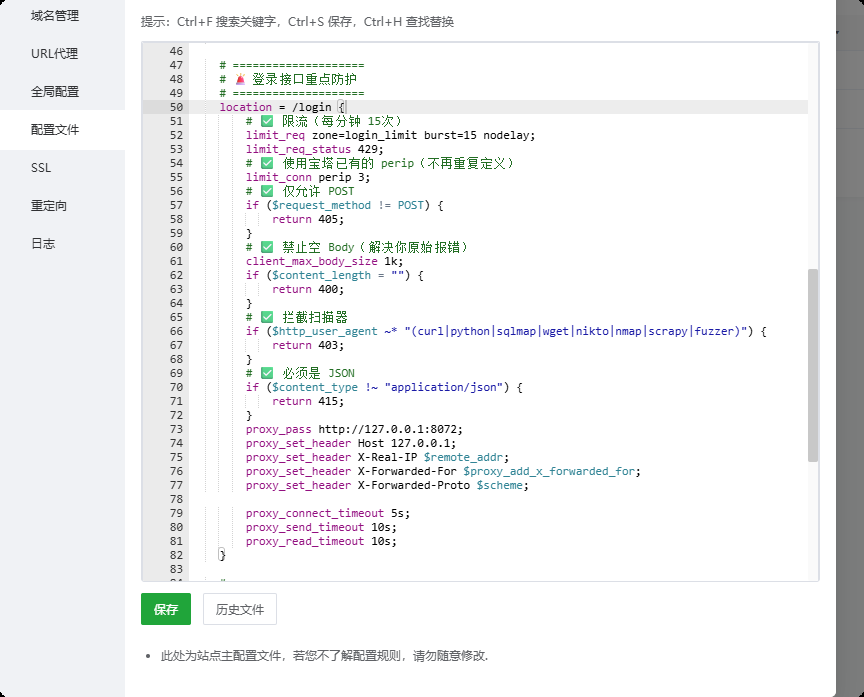Click the 'limit_conn perip 3;' line
The image size is (864, 697).
pyautogui.click(x=308, y=177)
